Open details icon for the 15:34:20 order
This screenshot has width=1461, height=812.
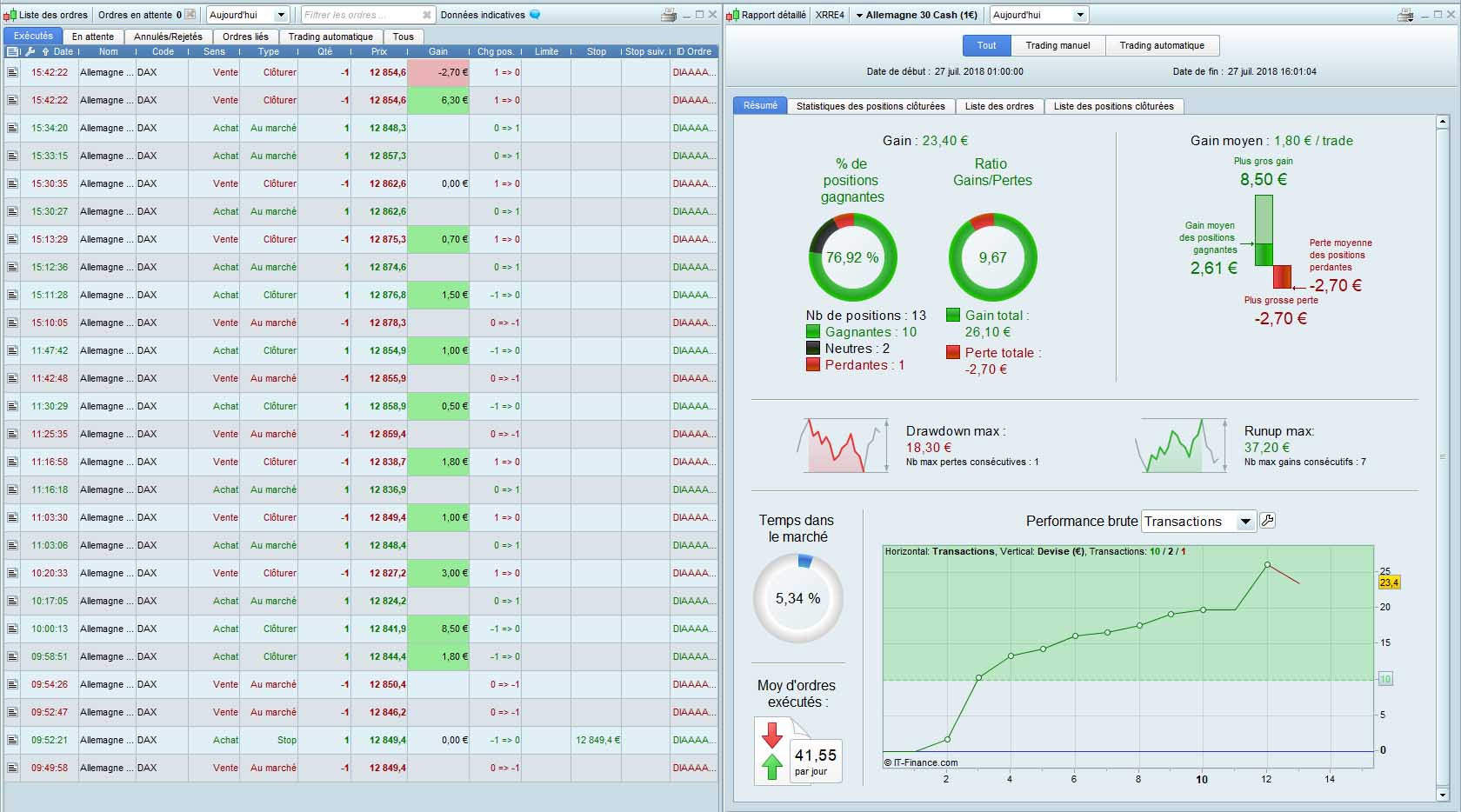12,128
